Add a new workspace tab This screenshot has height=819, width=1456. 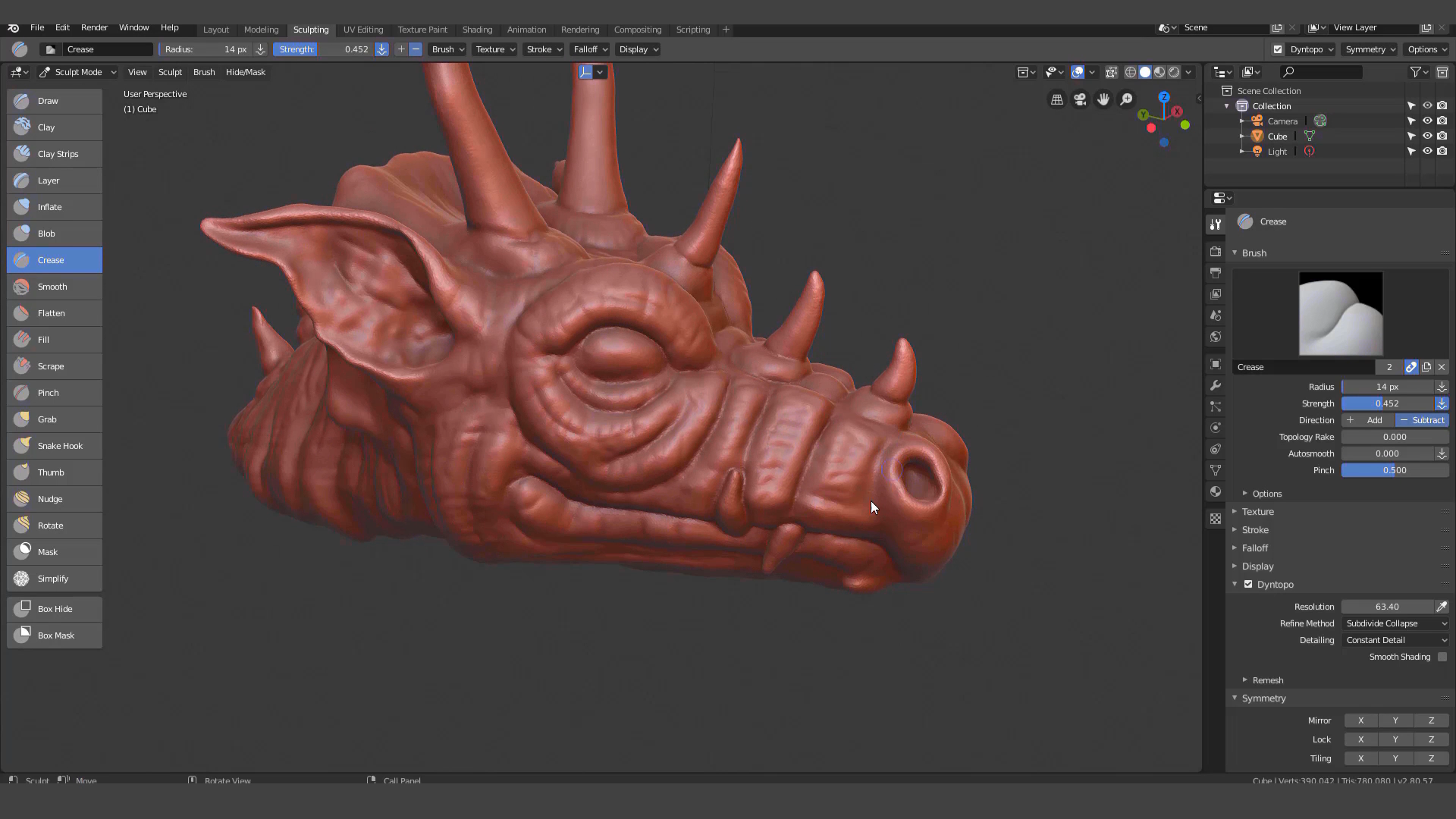pyautogui.click(x=726, y=30)
